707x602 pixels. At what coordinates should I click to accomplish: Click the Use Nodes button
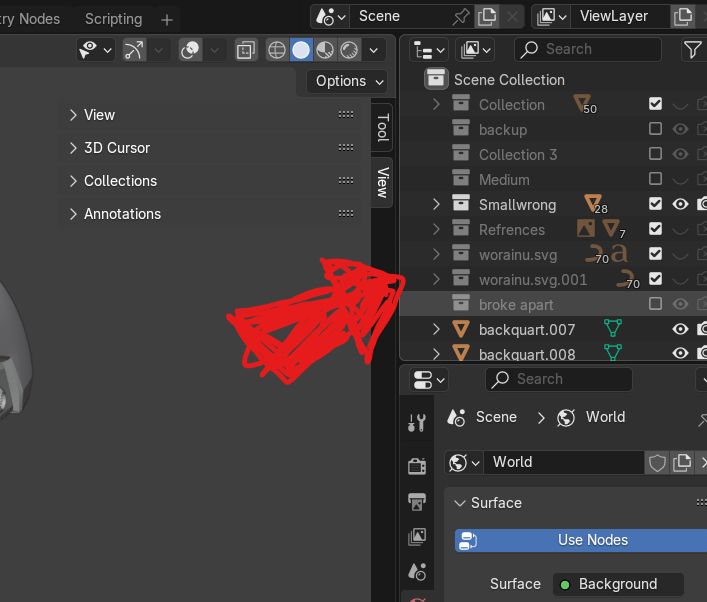click(x=581, y=540)
